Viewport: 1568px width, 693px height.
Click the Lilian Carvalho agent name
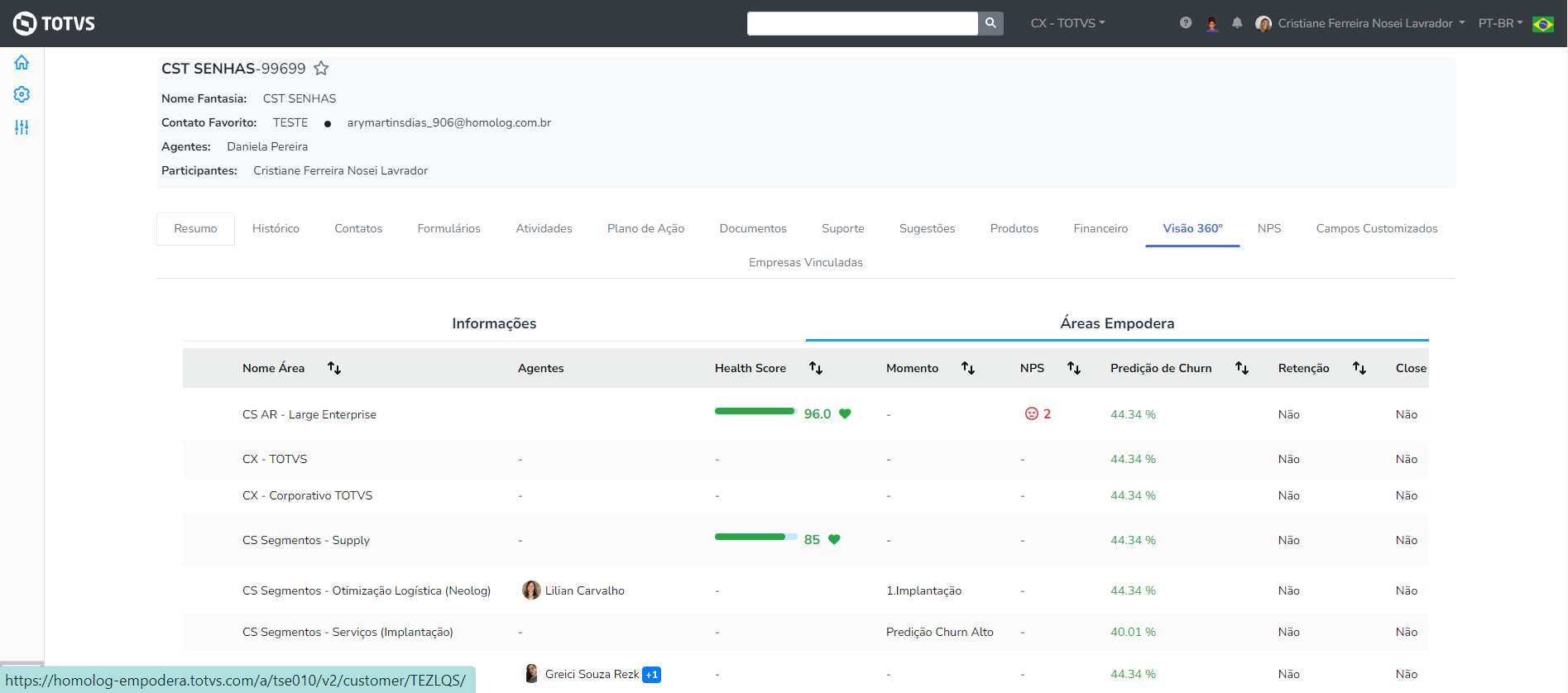(585, 590)
